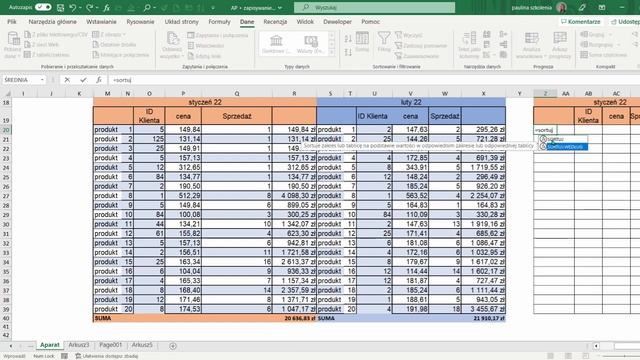The height and width of the screenshot is (360, 640).
Task: Open the Page001 sheet tab
Action: [x=111, y=345]
